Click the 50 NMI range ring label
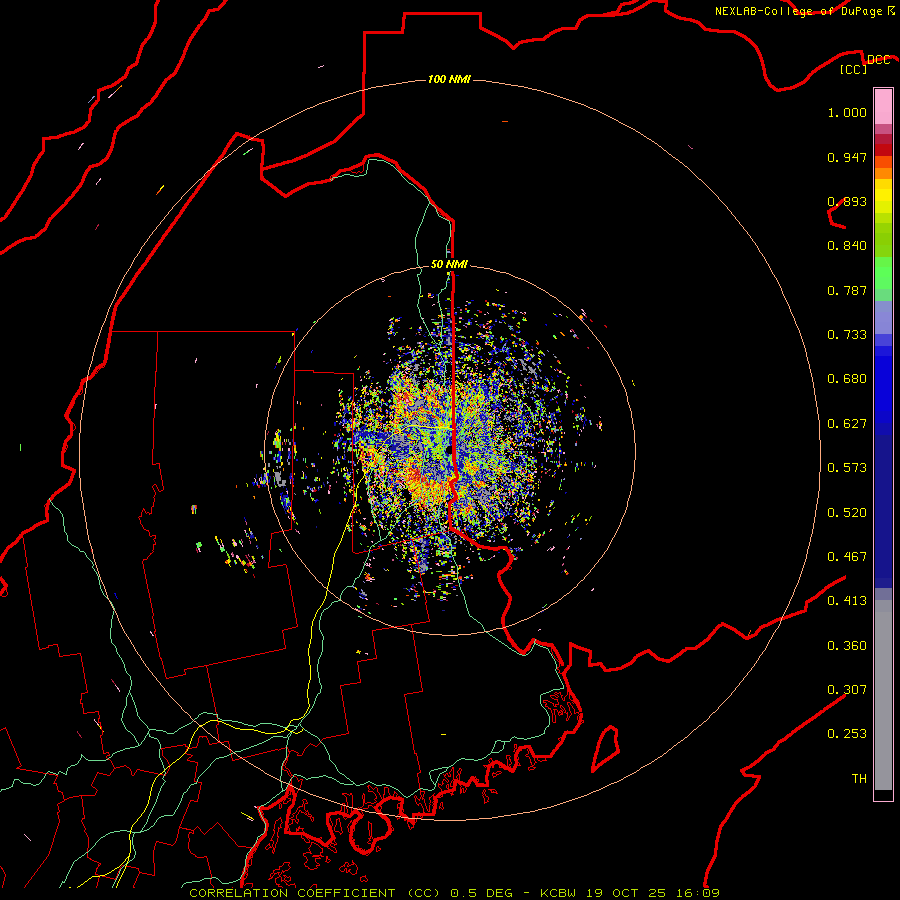 tap(449, 264)
